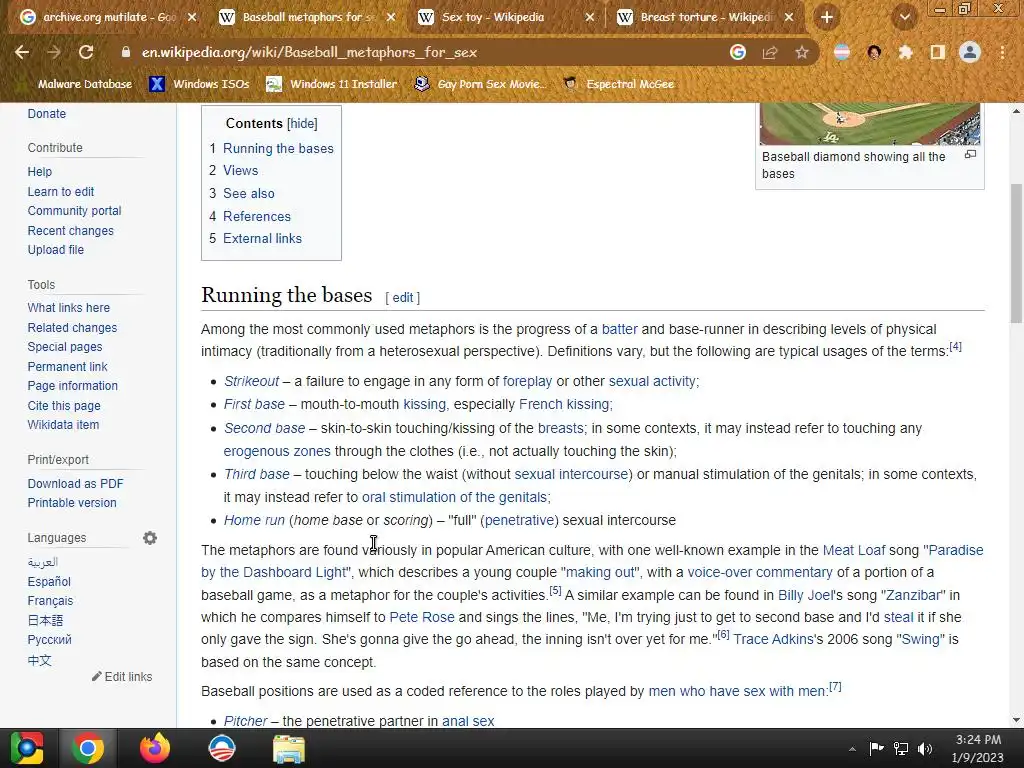Open Windows 11 Installer bookmark

point(332,84)
